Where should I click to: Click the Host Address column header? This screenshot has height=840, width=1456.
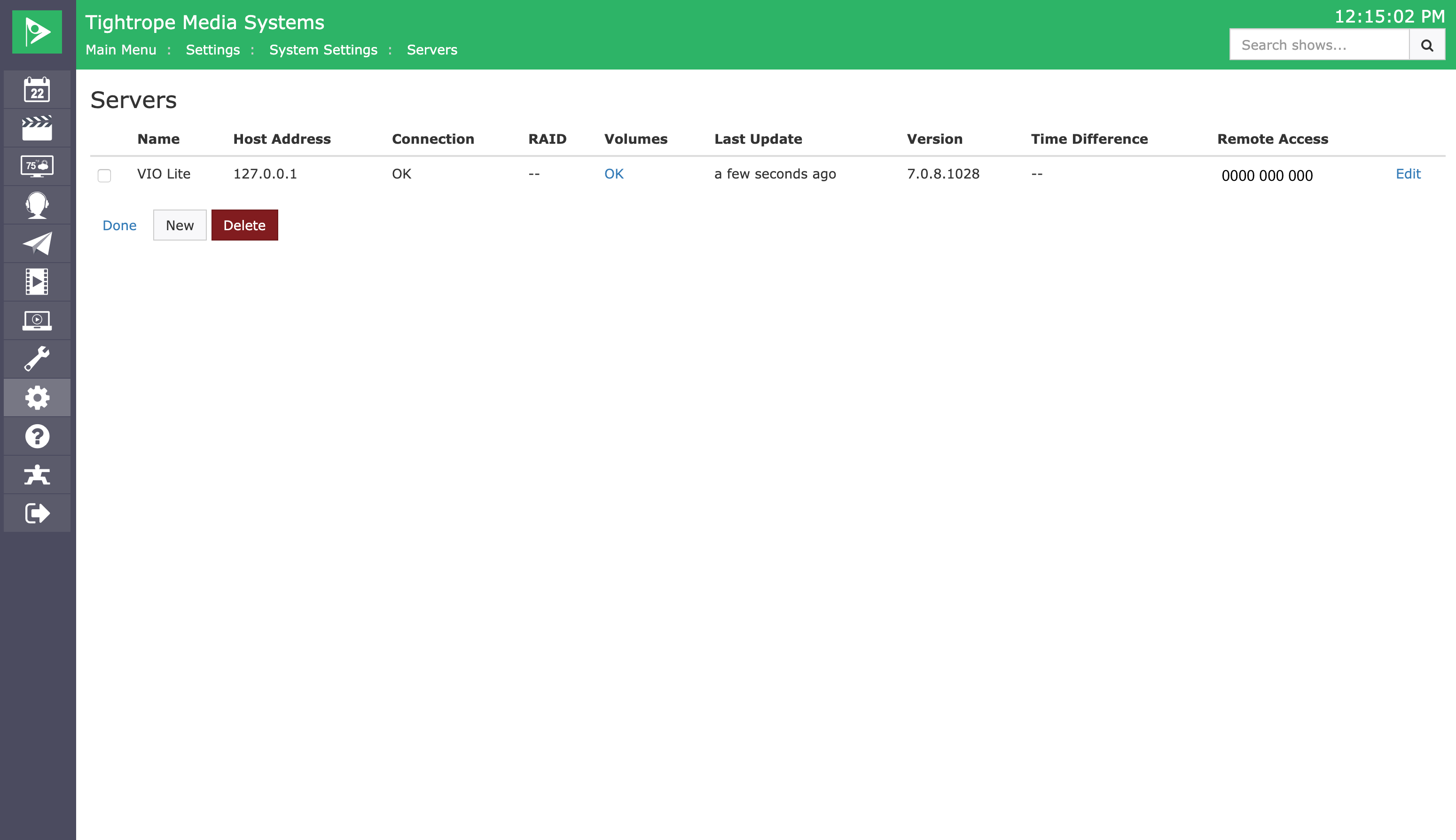282,139
